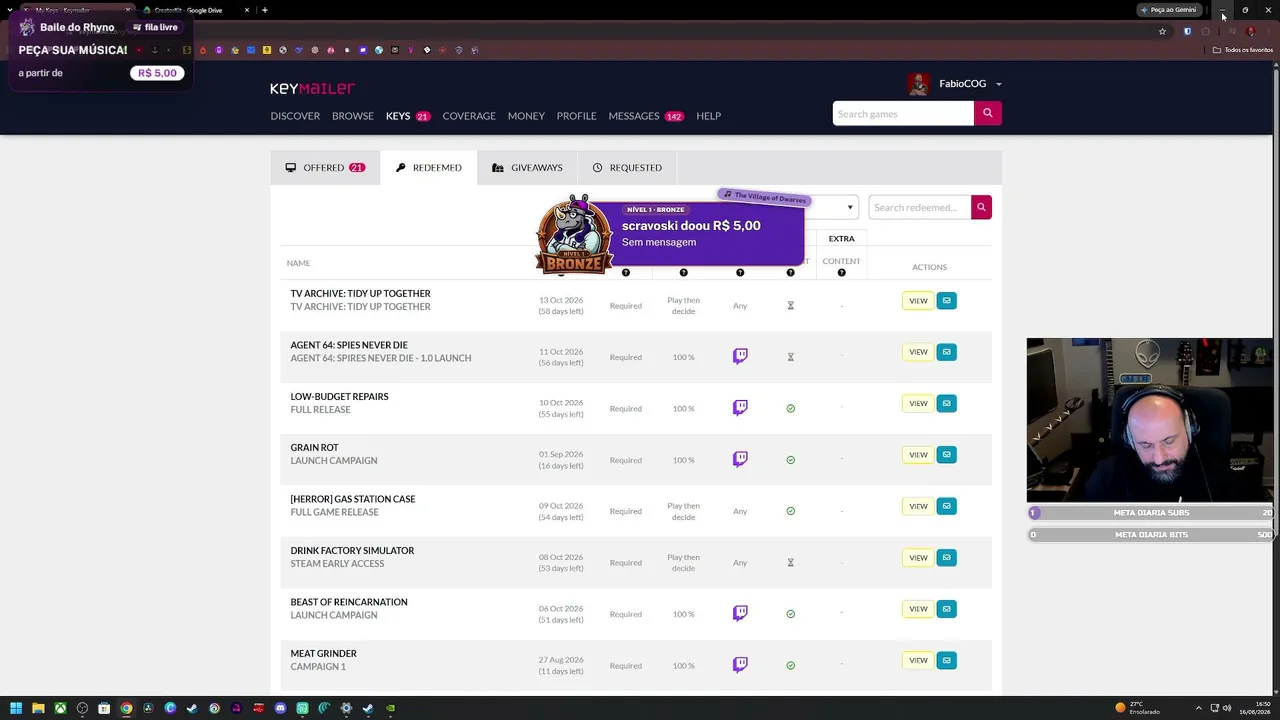Click the magnifier button beside Search redeemed

point(981,207)
